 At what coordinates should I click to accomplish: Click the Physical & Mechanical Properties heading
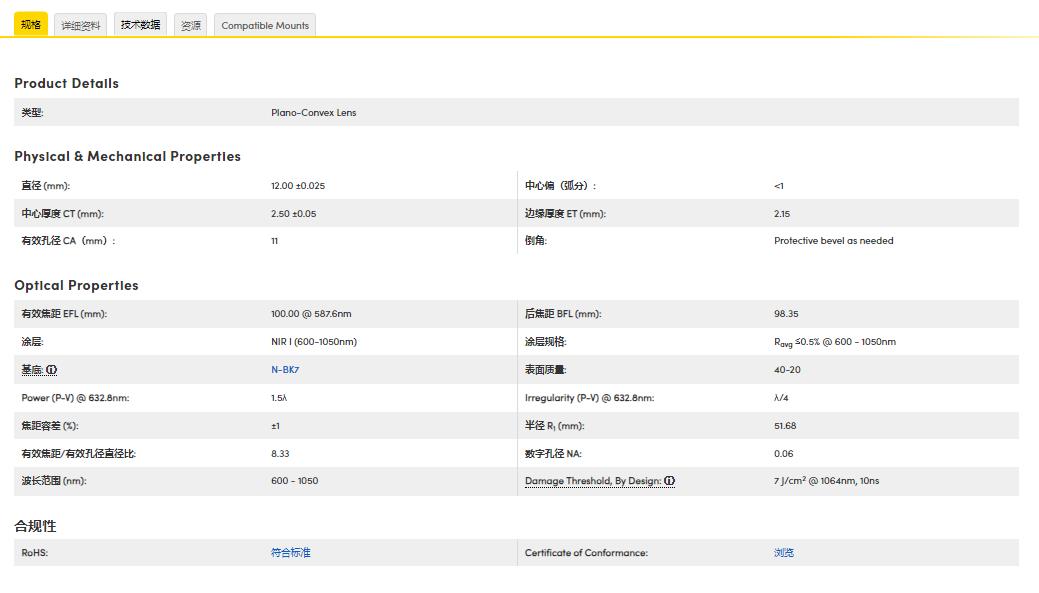click(127, 156)
